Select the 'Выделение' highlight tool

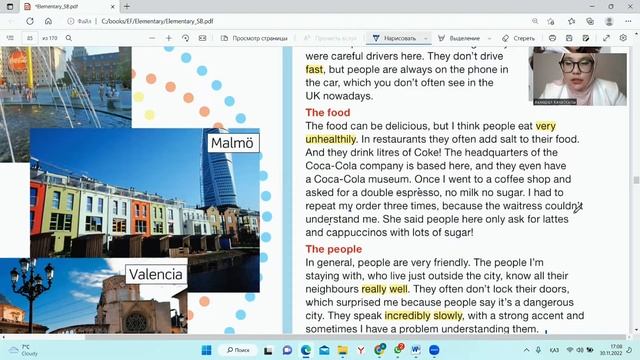(459, 38)
